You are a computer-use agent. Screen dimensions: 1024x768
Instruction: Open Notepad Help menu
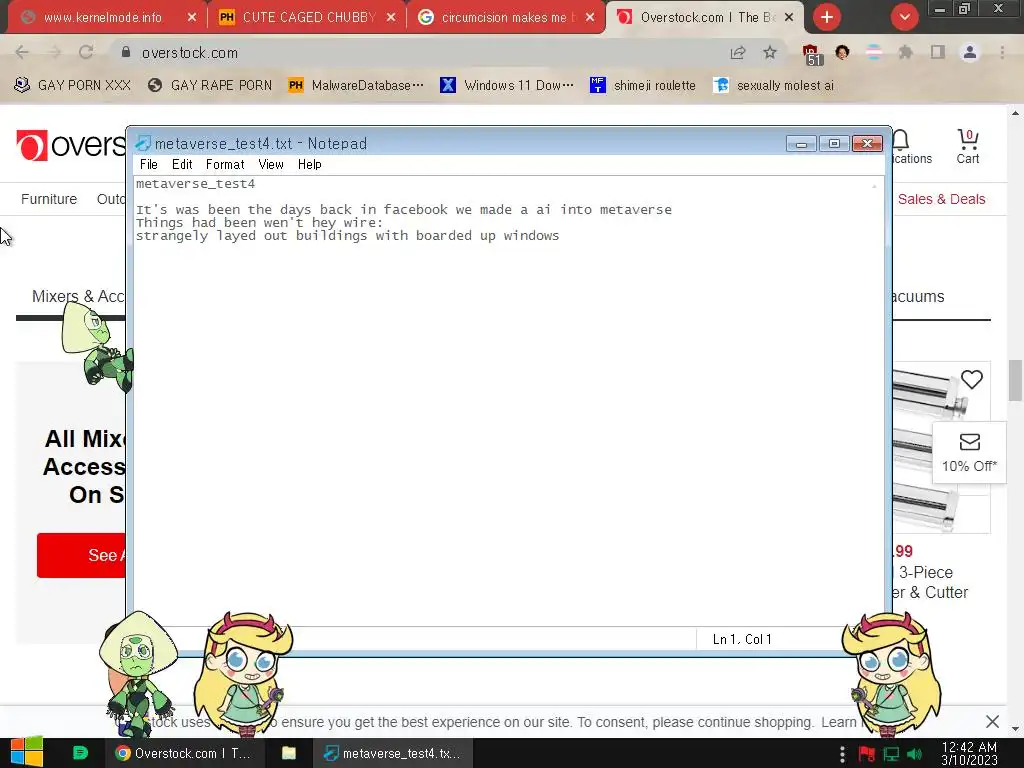click(x=310, y=165)
